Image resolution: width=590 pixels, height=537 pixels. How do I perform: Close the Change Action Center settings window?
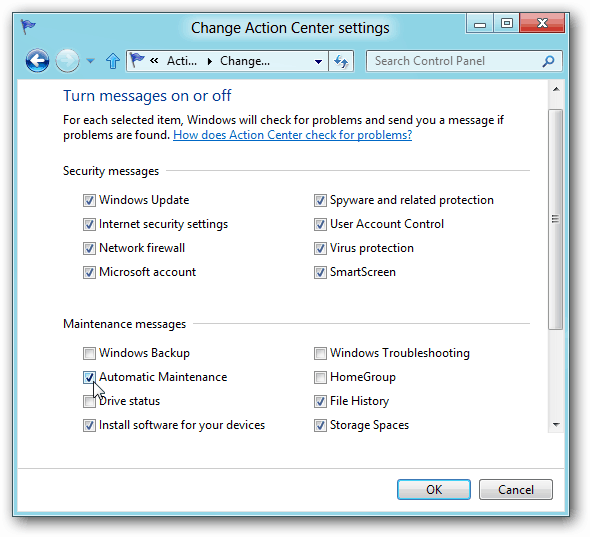(542, 24)
